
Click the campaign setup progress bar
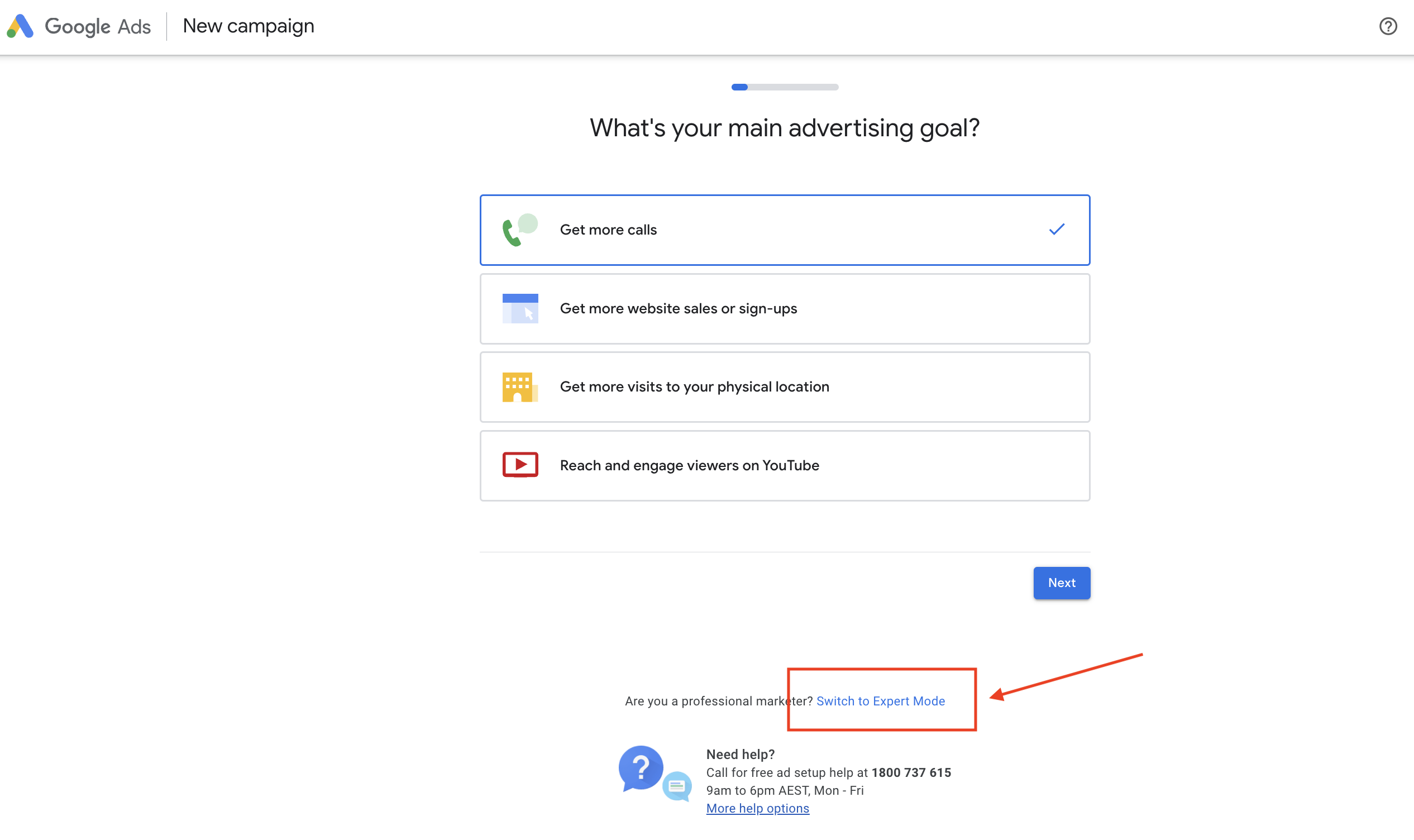pyautogui.click(x=784, y=87)
